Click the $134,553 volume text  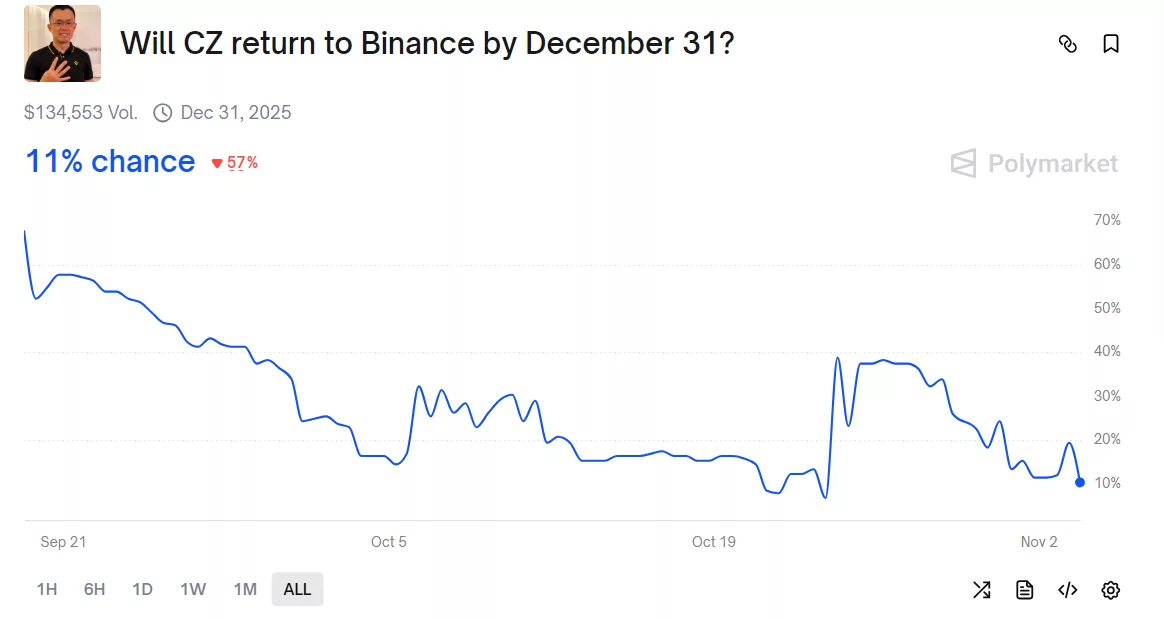pyautogui.click(x=80, y=112)
